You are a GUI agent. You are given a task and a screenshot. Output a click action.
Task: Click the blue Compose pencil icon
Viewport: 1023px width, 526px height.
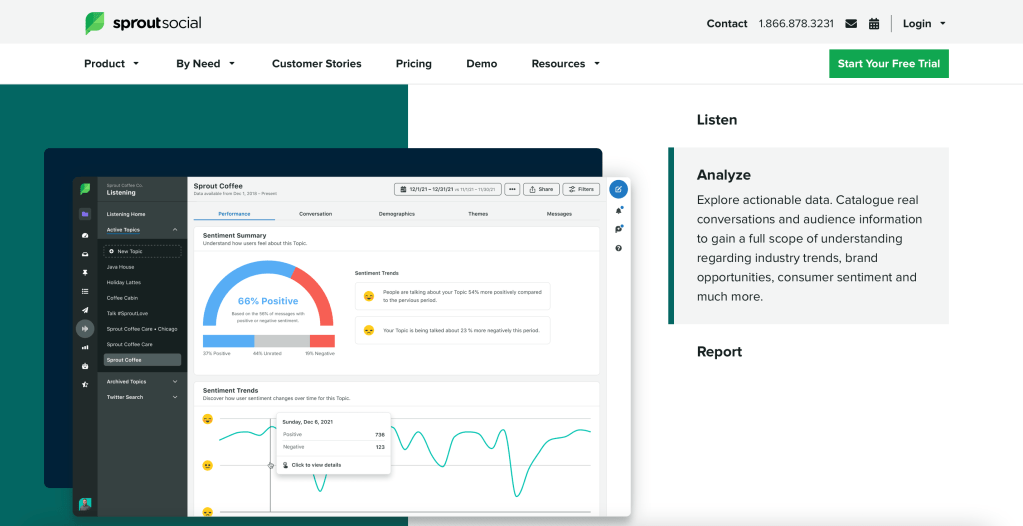pyautogui.click(x=618, y=189)
